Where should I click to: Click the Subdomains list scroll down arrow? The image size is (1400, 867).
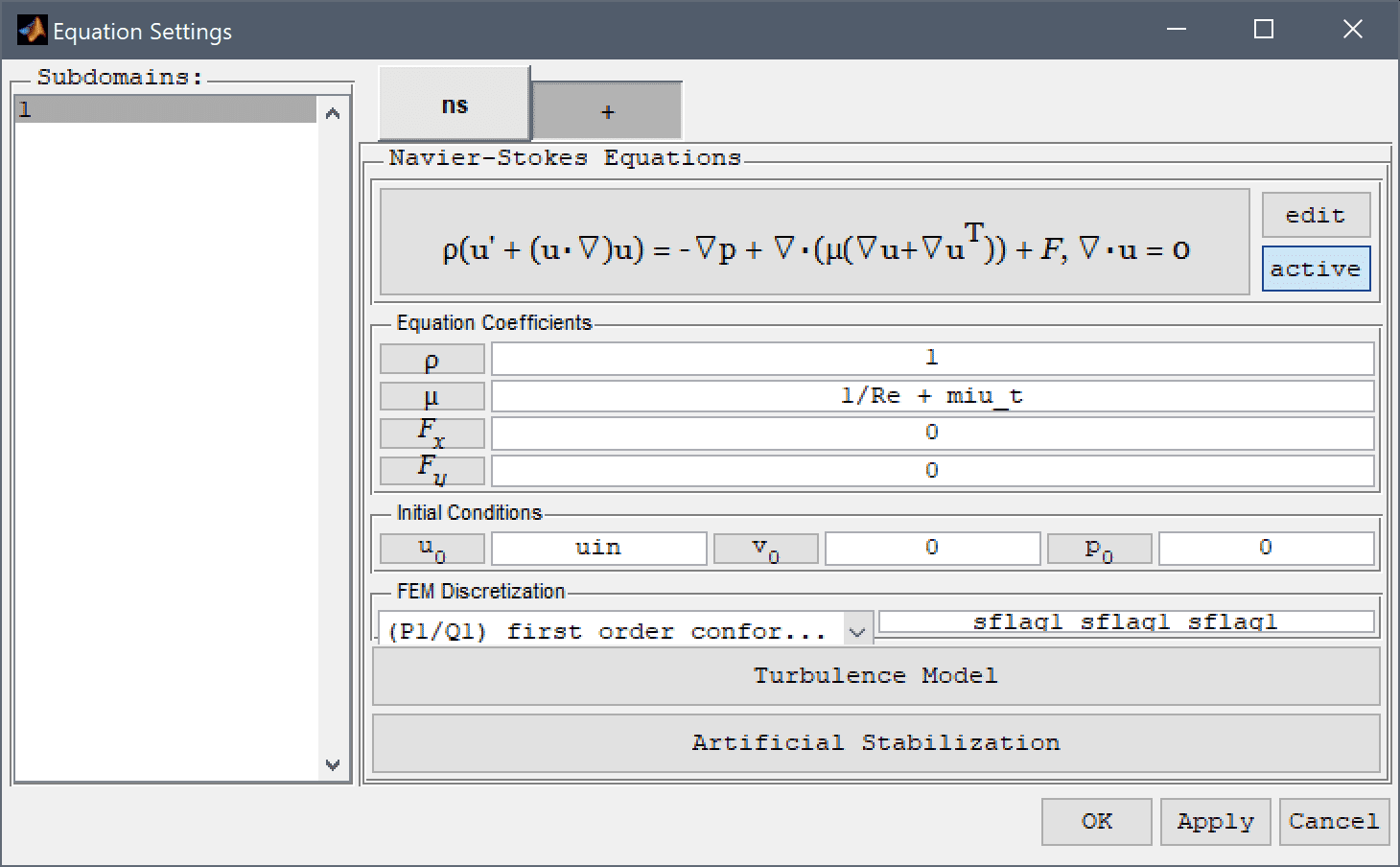pyautogui.click(x=333, y=764)
